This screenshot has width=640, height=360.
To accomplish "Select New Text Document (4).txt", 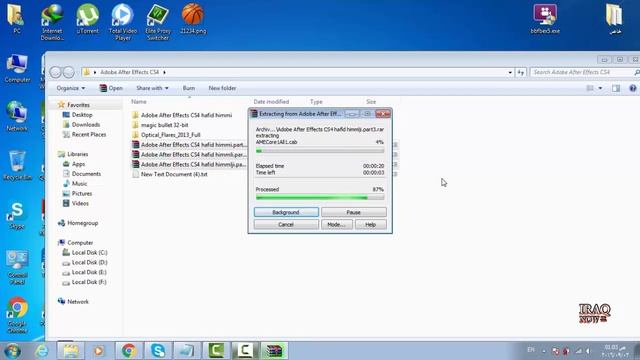I will coord(170,174).
